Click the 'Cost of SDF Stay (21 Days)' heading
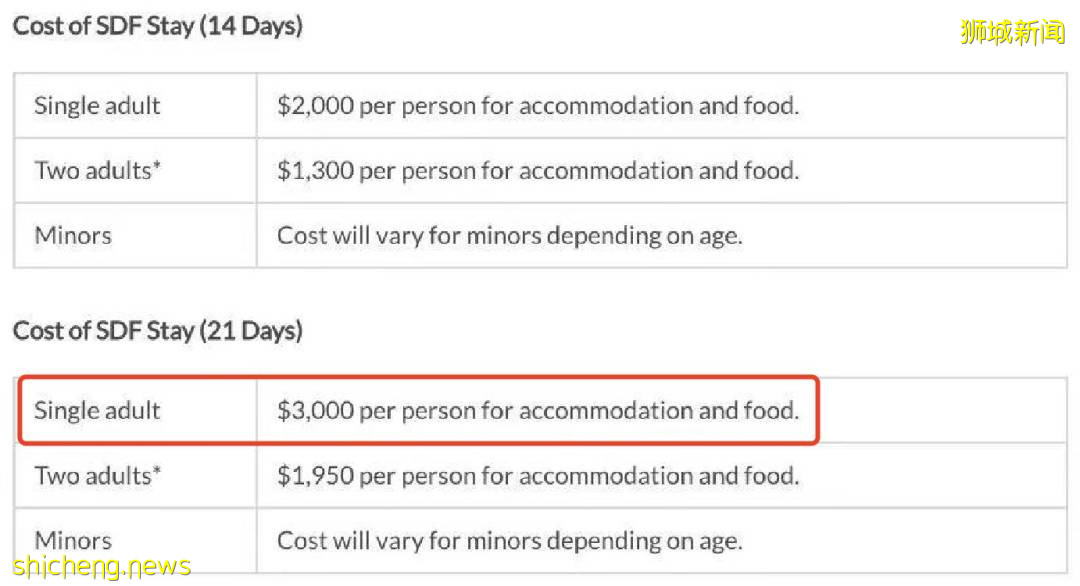 tap(157, 330)
